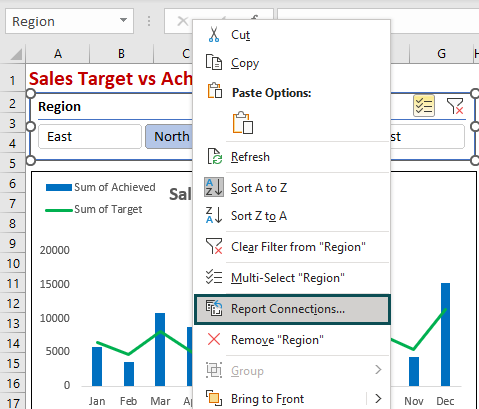Click the Copy pages icon
Screen dimensions: 479x409
tap(214, 62)
